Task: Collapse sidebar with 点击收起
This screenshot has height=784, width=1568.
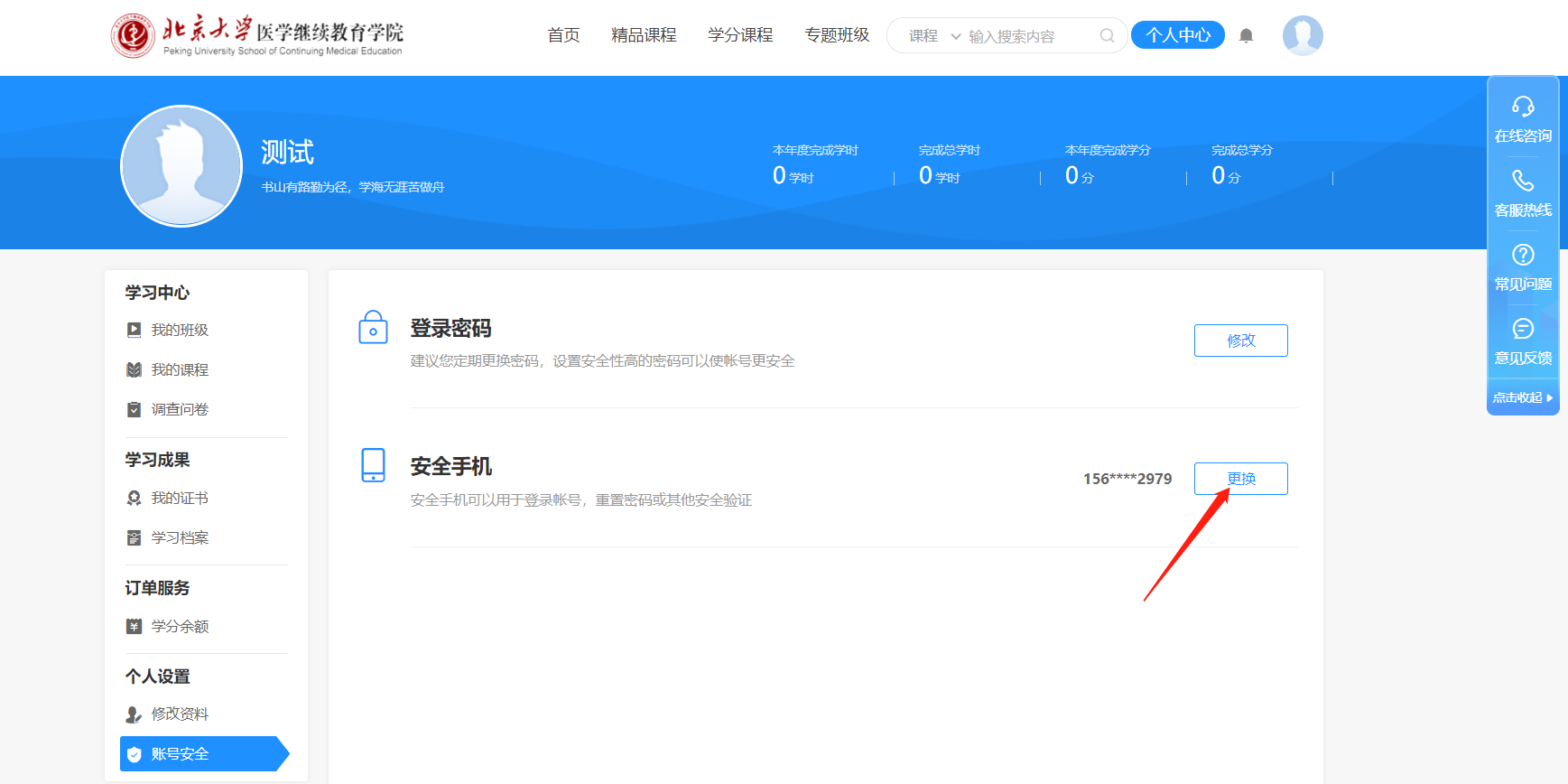Action: (1523, 397)
